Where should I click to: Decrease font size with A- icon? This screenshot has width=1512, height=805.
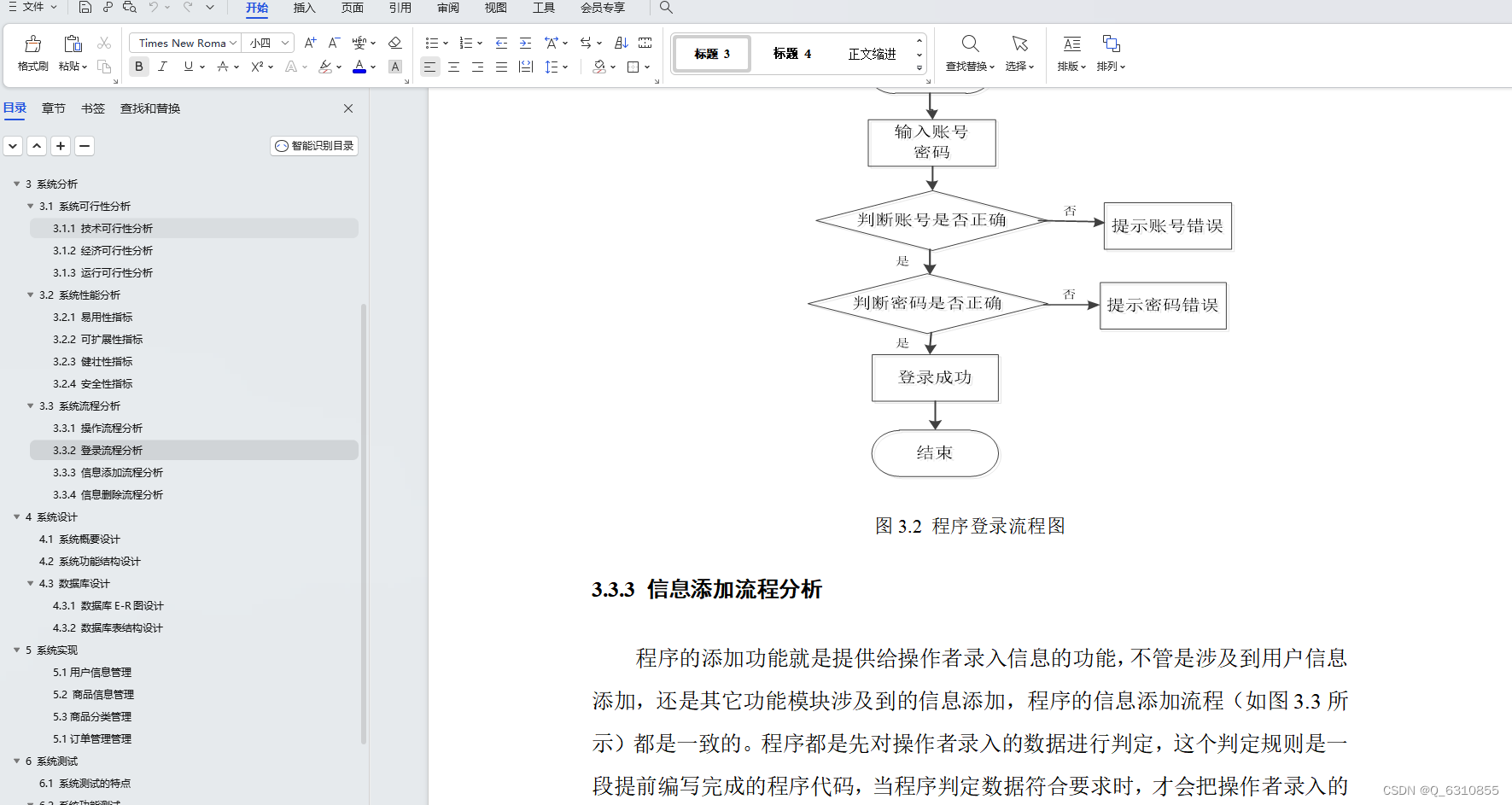(x=334, y=43)
